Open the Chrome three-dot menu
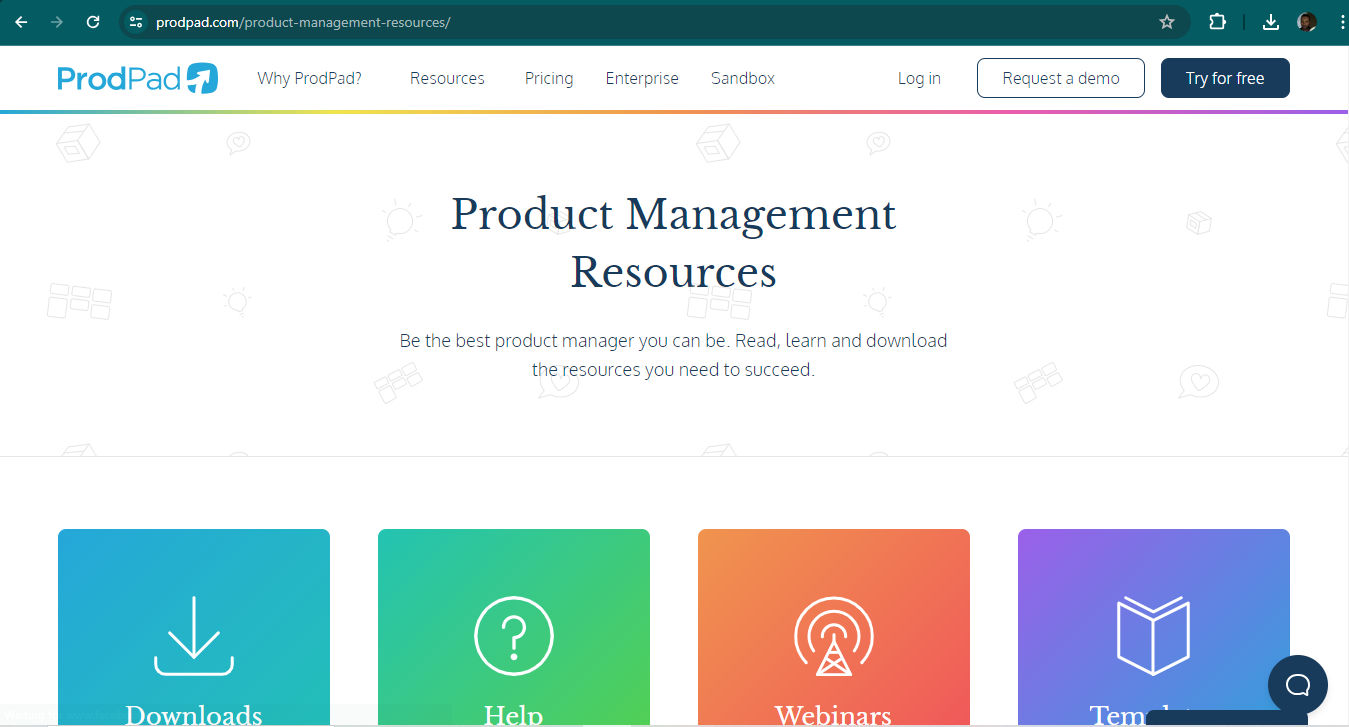Screen dimensions: 1349x727 [x=1340, y=21]
